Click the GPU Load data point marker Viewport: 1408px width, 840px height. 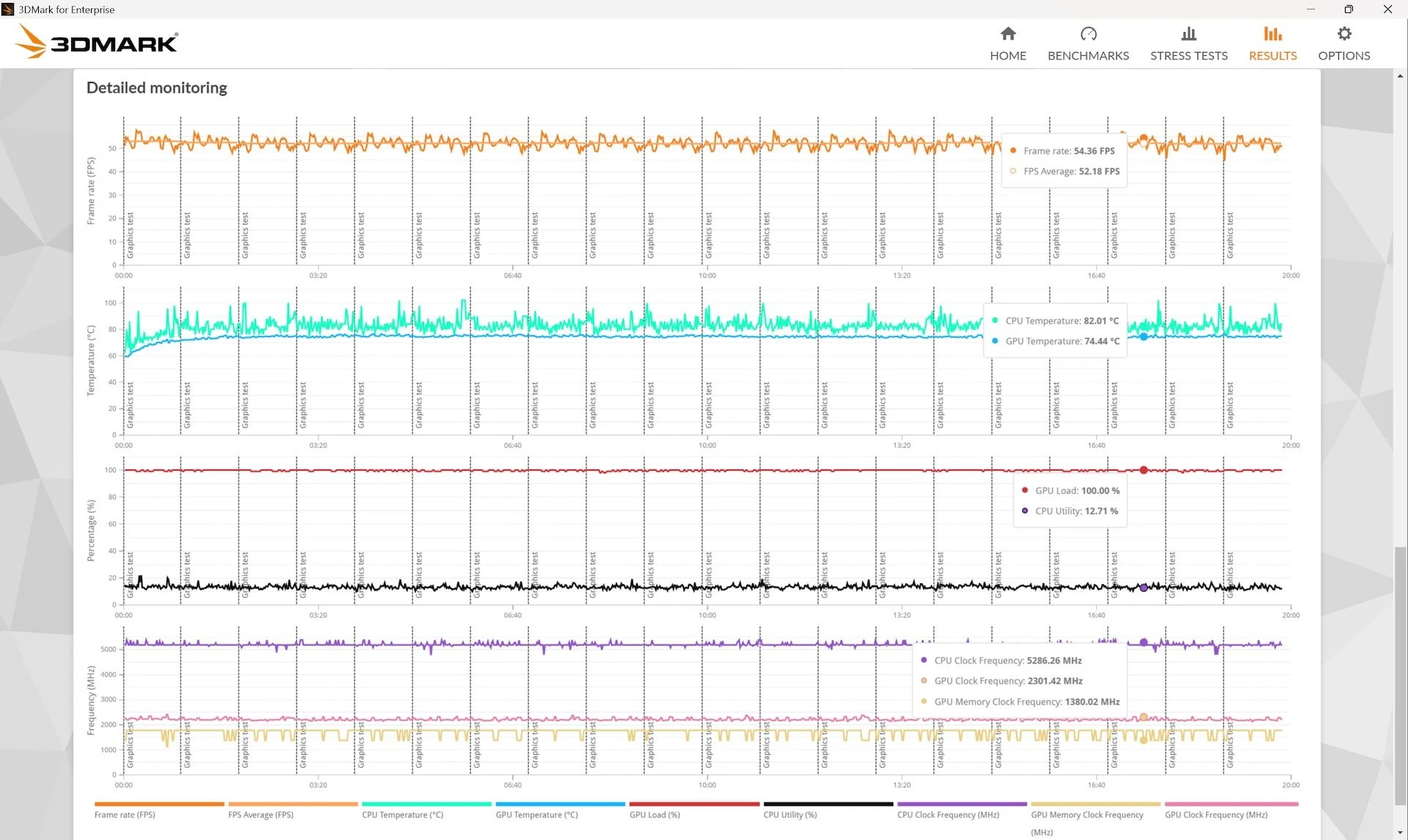pyautogui.click(x=1143, y=470)
